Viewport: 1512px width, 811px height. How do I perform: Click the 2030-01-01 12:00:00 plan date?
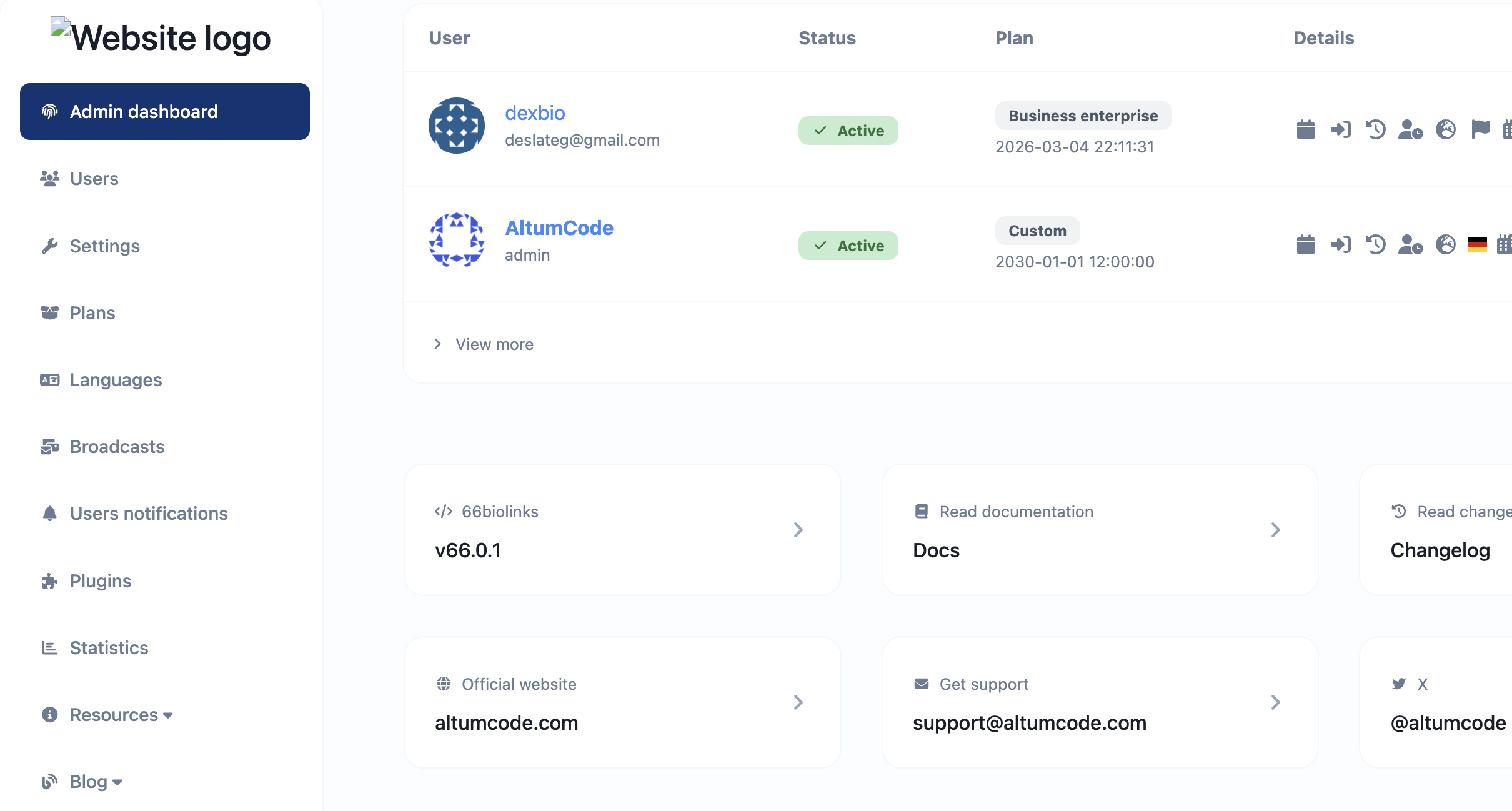[x=1075, y=262]
